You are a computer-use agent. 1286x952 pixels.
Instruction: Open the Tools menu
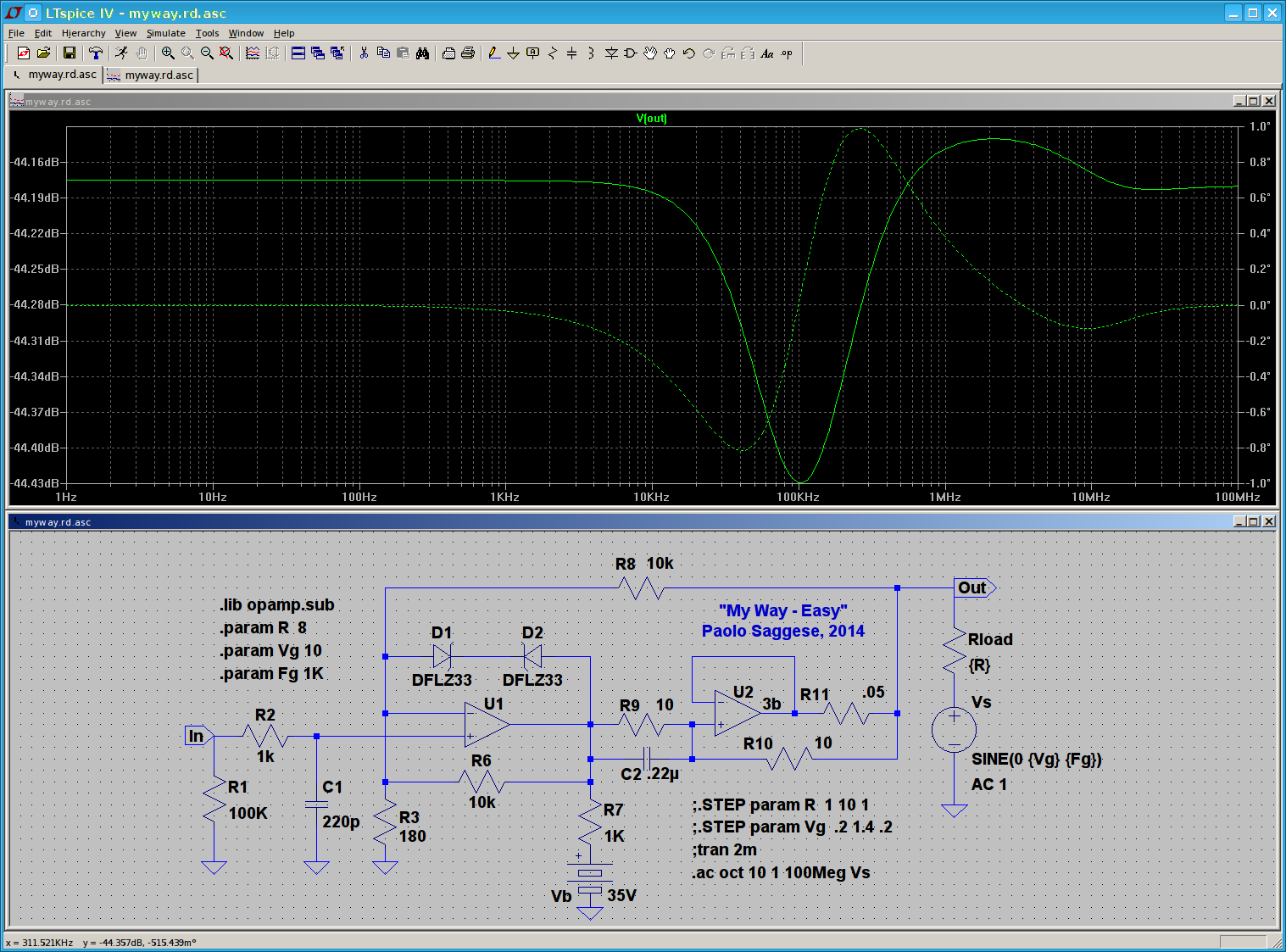pos(207,33)
